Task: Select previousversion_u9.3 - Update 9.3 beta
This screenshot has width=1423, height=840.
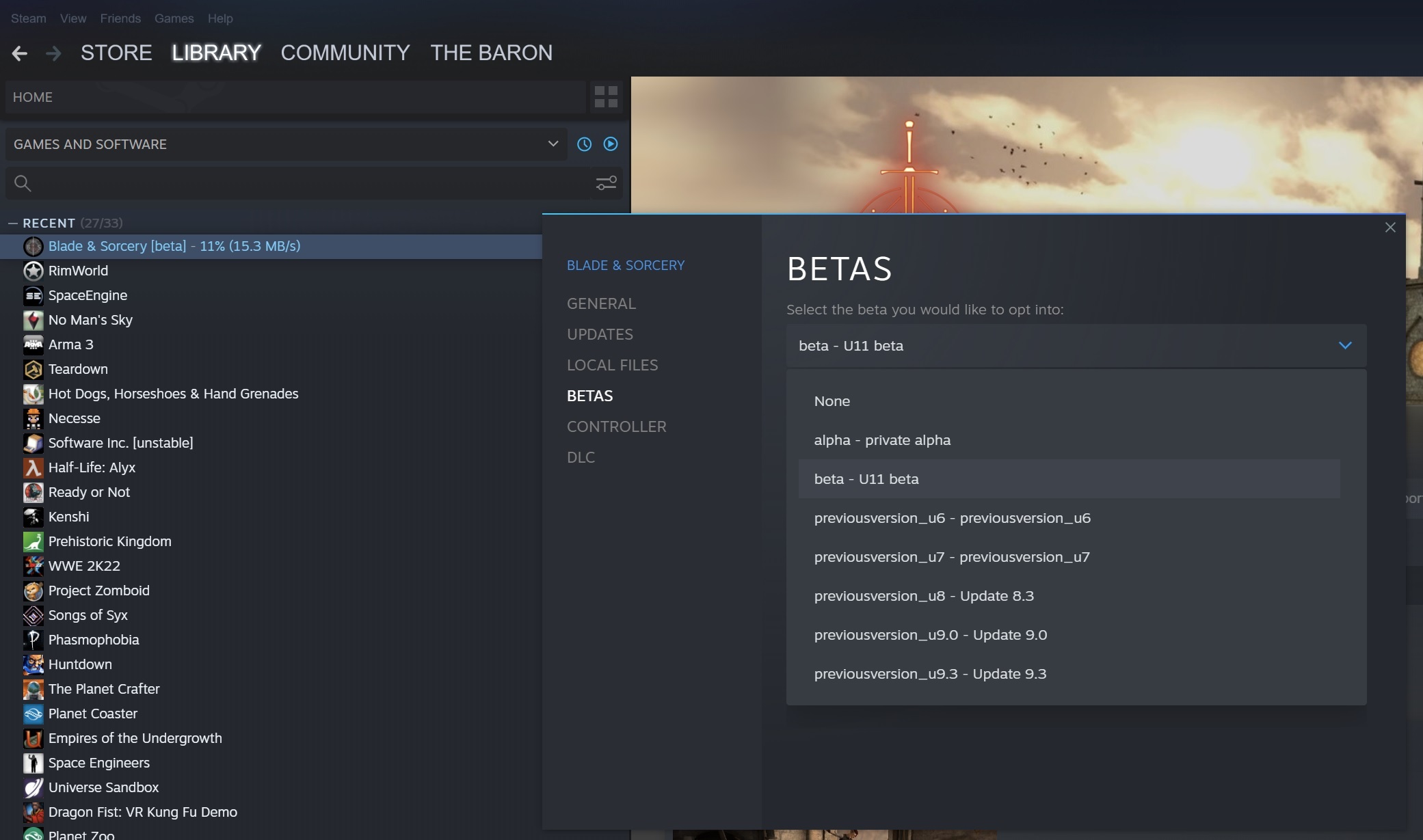Action: pos(930,674)
